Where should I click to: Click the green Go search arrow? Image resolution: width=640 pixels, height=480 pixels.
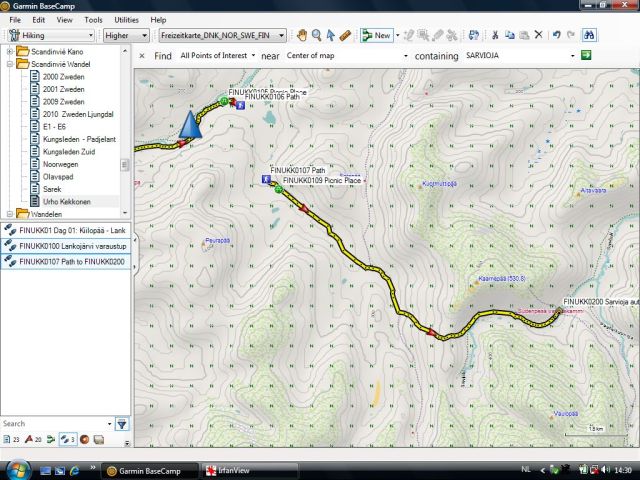pyautogui.click(x=585, y=56)
